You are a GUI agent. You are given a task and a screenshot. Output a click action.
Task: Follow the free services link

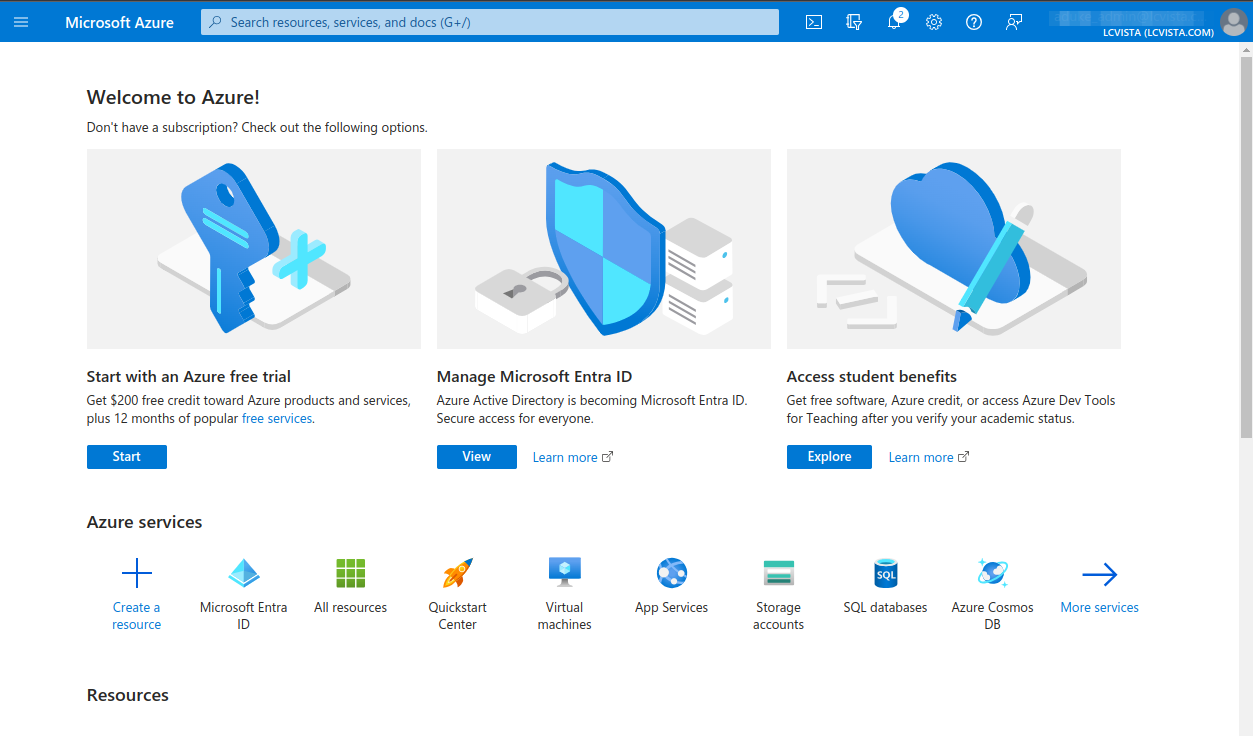tap(277, 419)
